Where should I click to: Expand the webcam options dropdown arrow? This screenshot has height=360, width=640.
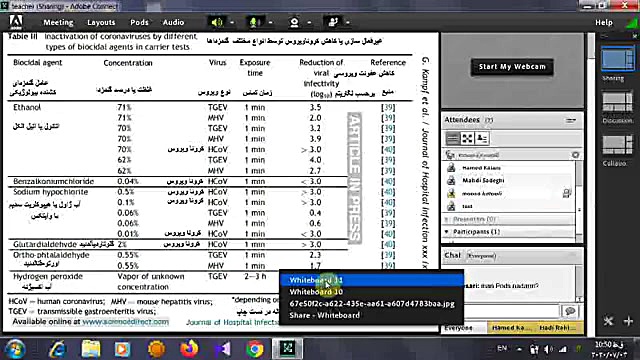(309, 22)
